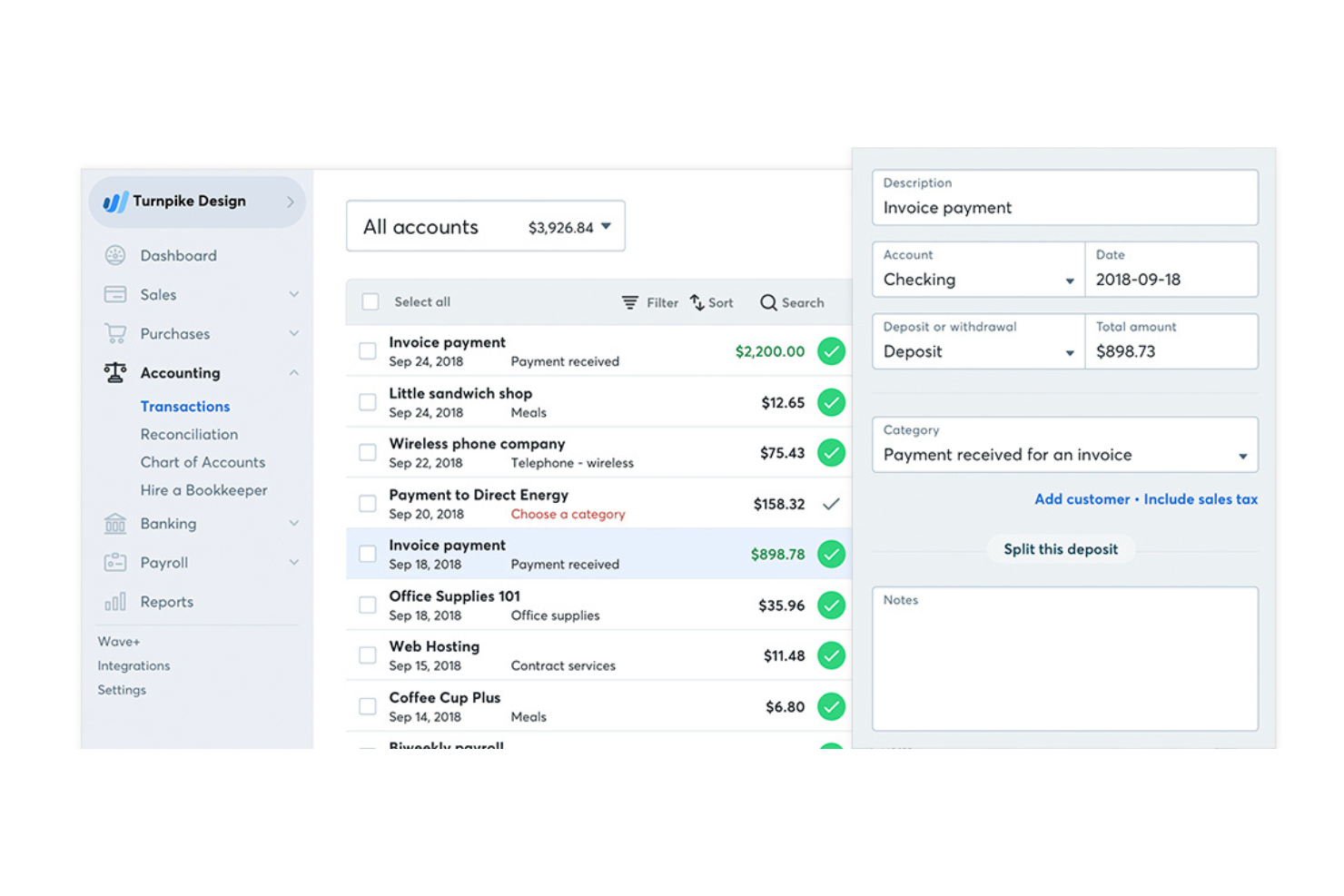Expand the Category dropdown in the deposit panel

point(1243,455)
